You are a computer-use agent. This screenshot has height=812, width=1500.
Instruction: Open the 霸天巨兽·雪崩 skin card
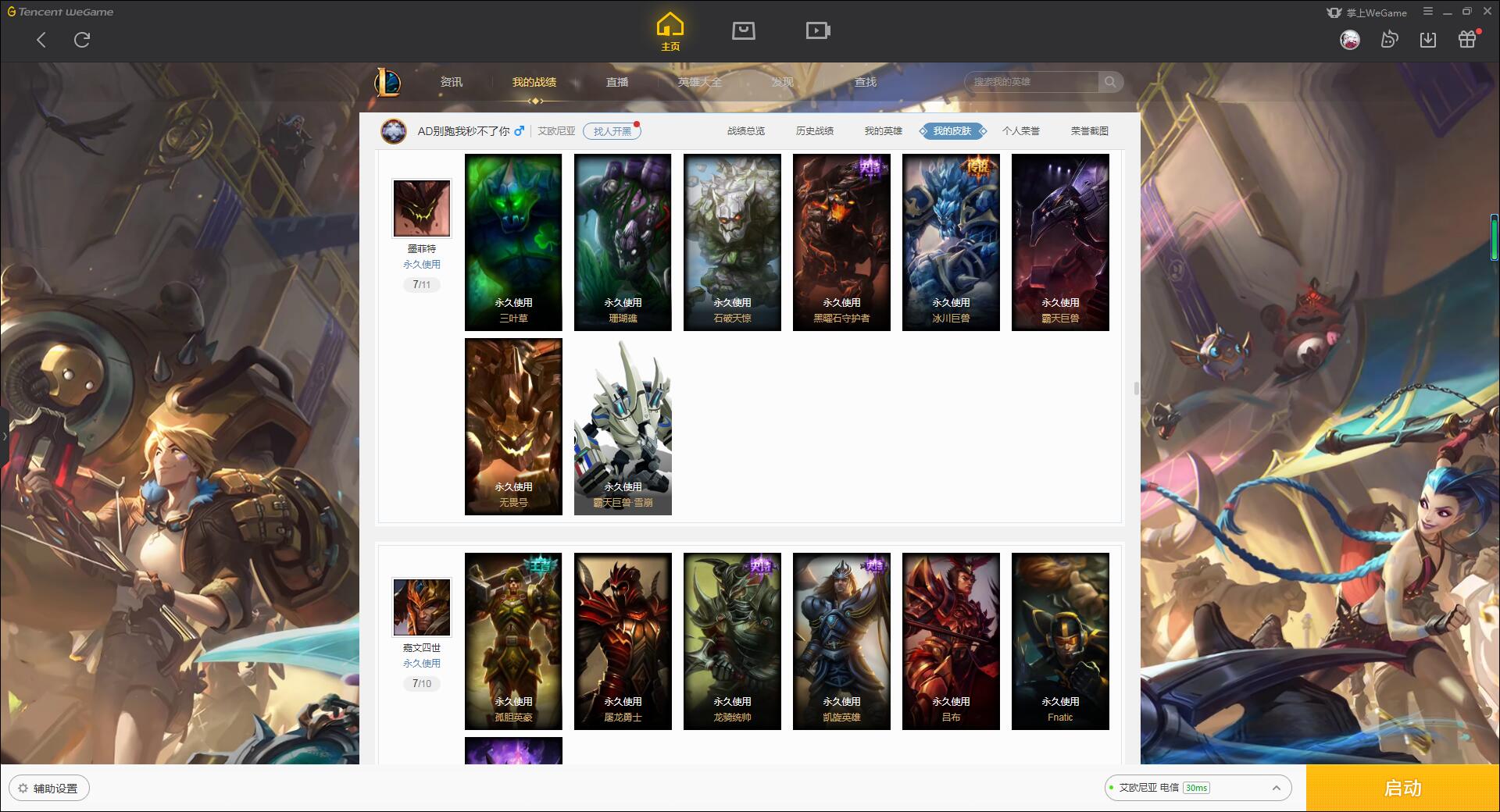(623, 426)
